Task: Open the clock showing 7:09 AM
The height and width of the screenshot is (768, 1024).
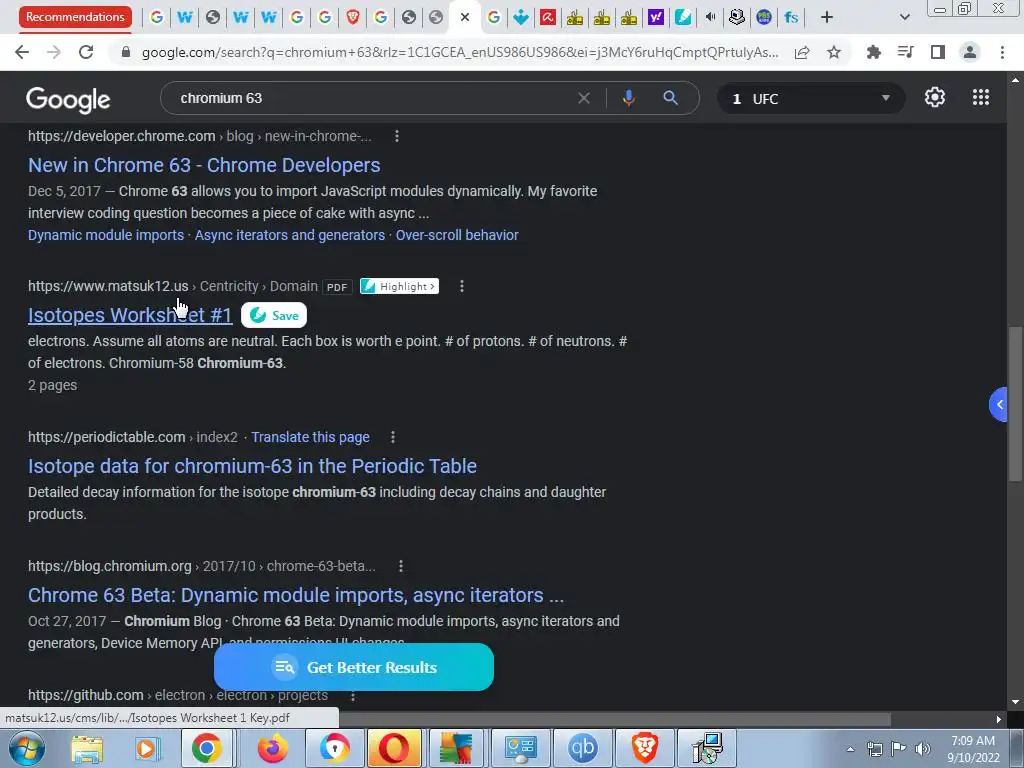Action: (973, 749)
